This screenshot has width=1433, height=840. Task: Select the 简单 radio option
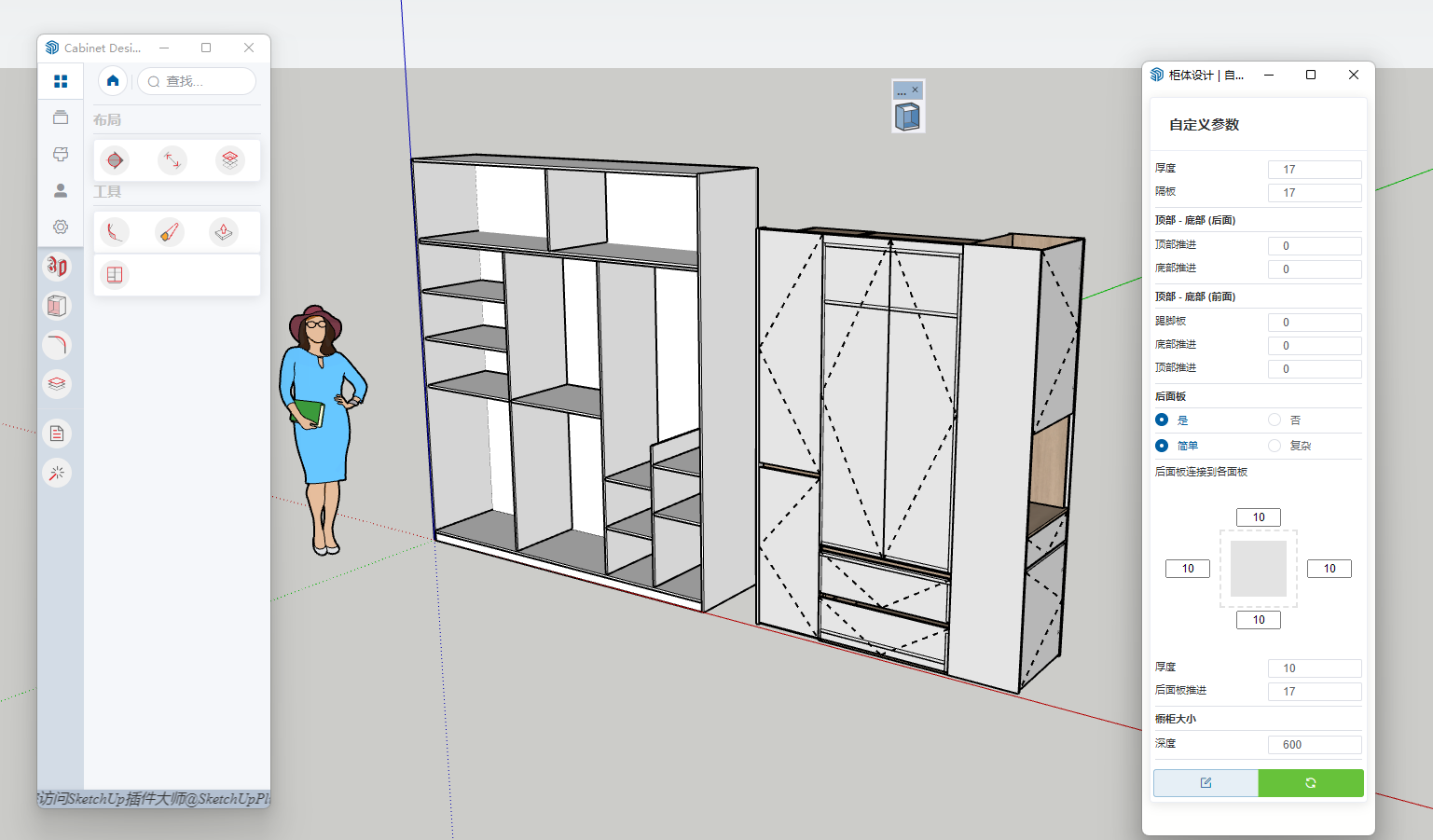pyautogui.click(x=1162, y=446)
